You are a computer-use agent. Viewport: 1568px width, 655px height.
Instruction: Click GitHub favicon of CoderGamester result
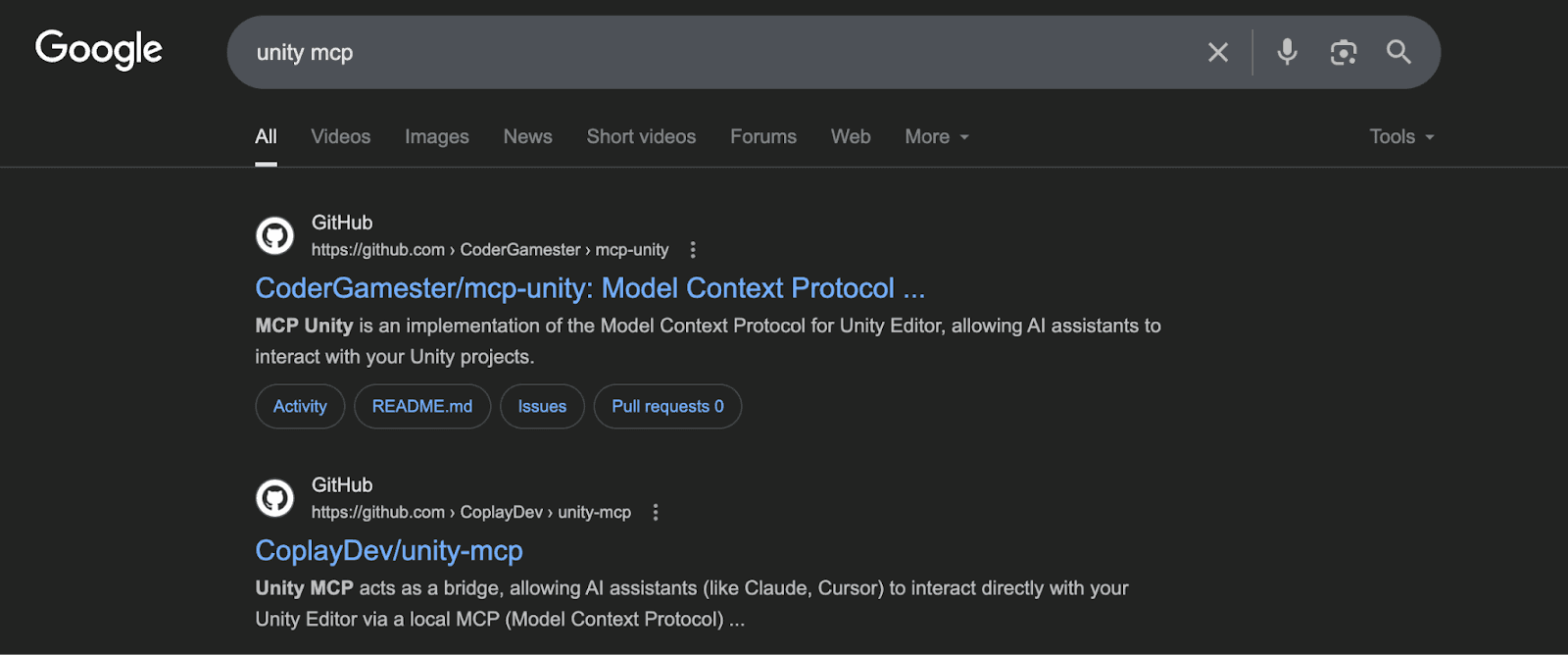[274, 236]
